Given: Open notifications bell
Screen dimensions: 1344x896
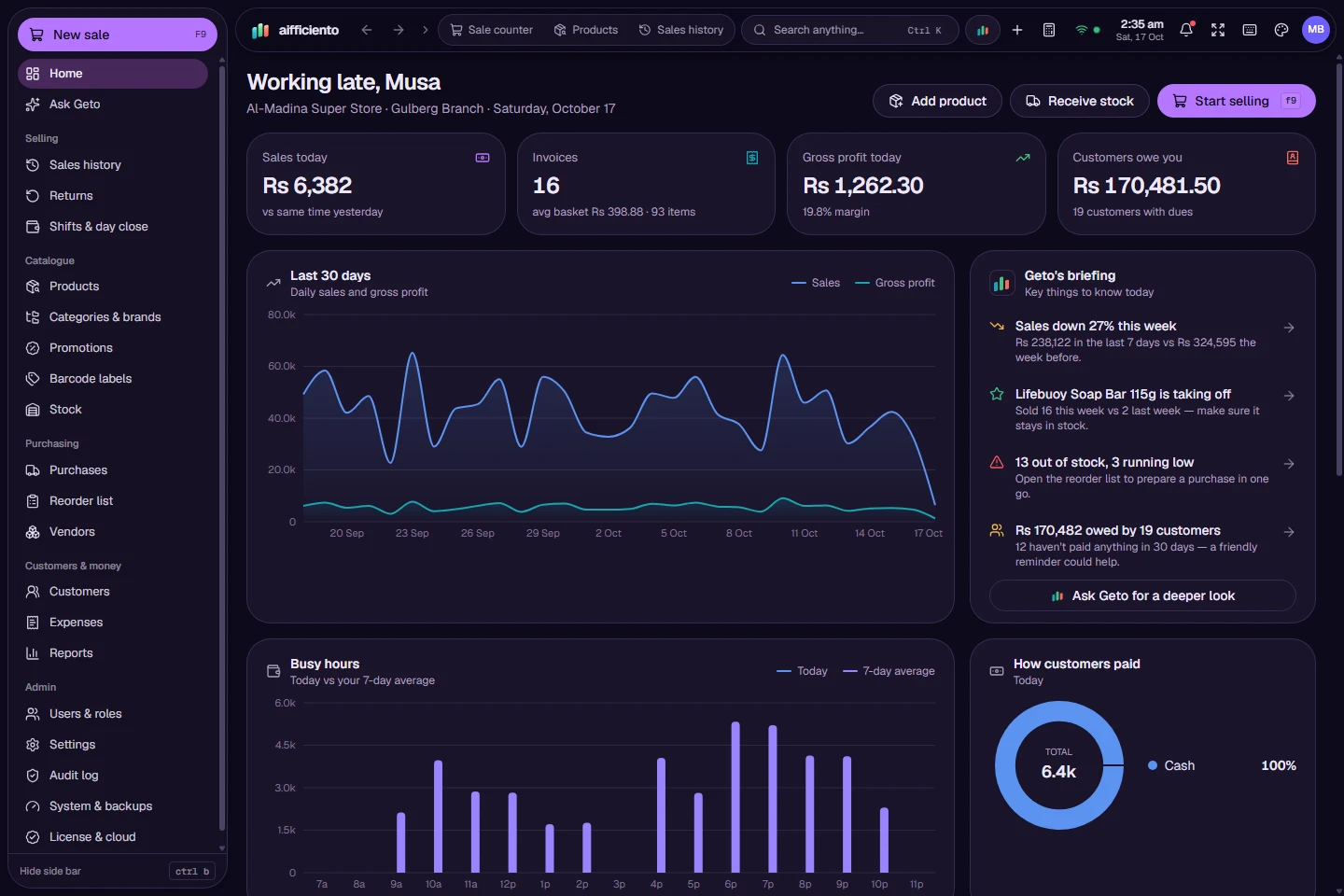Looking at the screenshot, I should pos(1186,30).
